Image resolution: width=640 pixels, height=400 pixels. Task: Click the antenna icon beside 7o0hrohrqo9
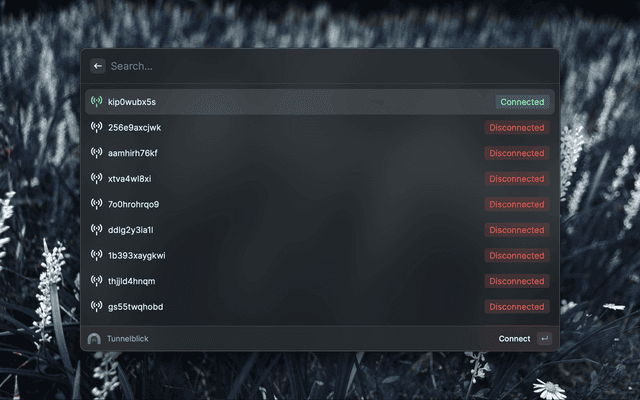tap(96, 204)
